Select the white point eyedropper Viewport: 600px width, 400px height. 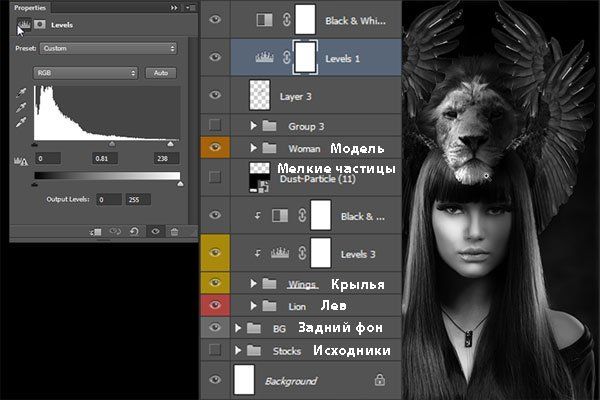[x=21, y=122]
